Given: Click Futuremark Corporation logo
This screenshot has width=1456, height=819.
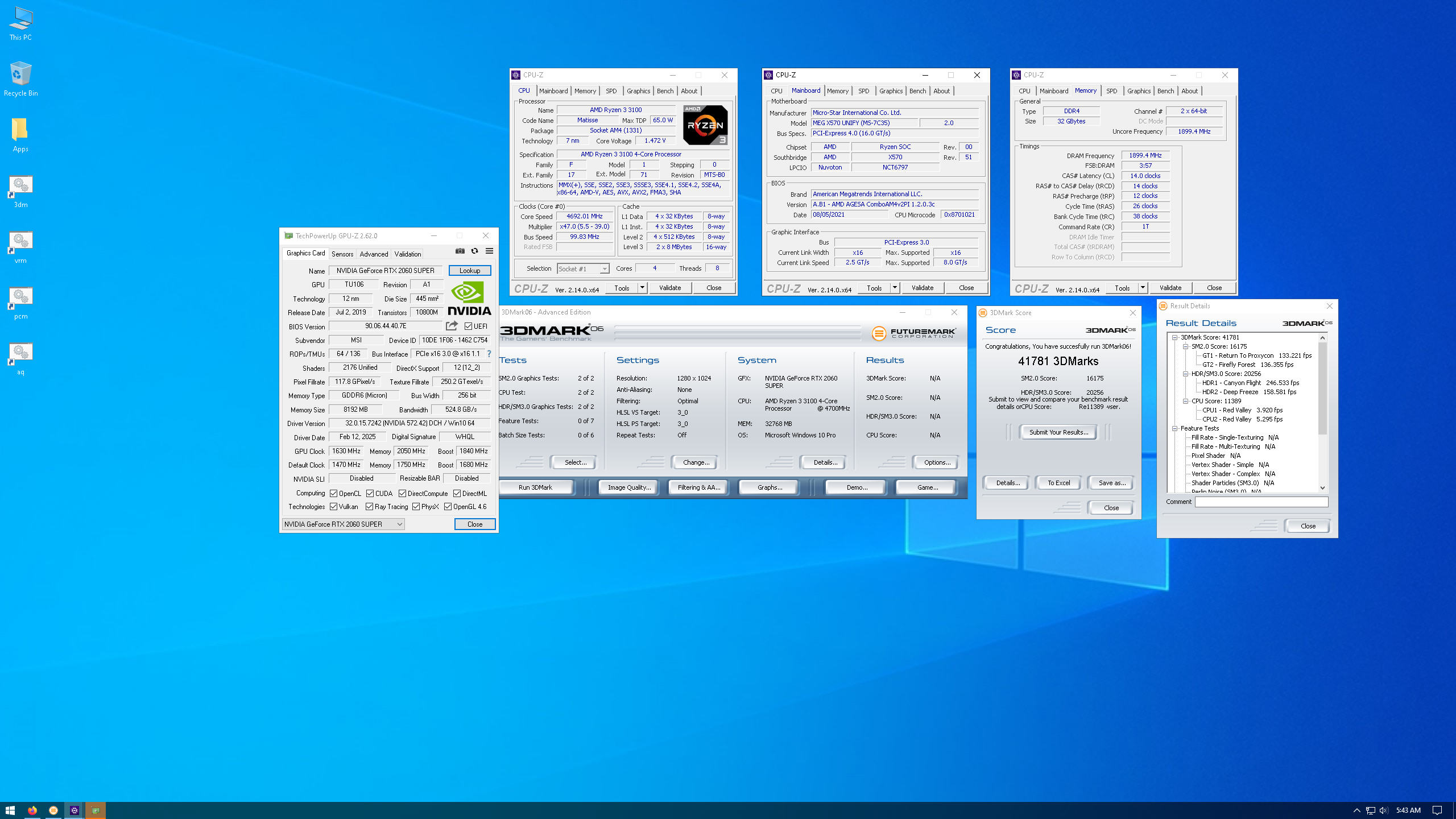Looking at the screenshot, I should [914, 333].
